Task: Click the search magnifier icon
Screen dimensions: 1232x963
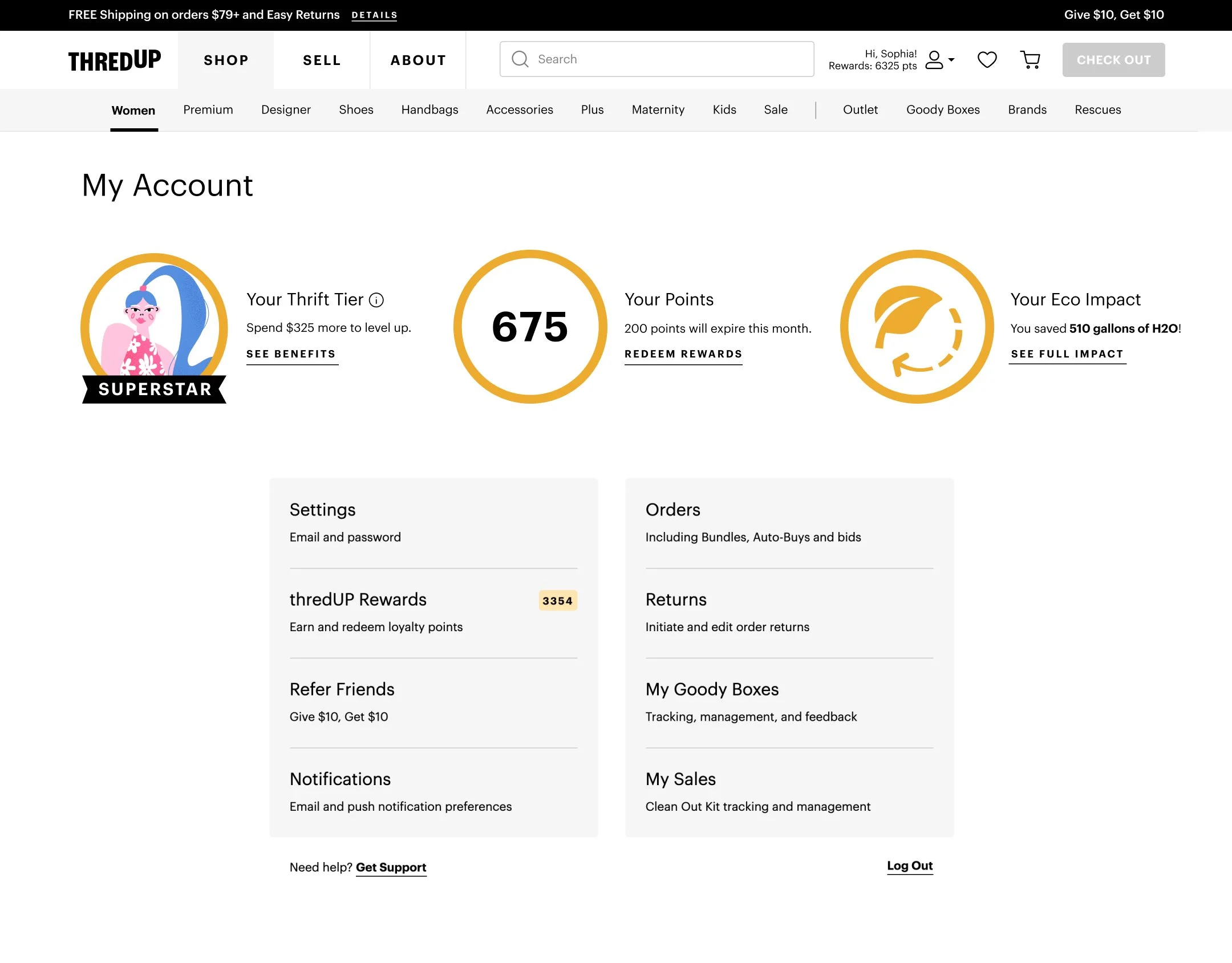Action: pyautogui.click(x=520, y=59)
